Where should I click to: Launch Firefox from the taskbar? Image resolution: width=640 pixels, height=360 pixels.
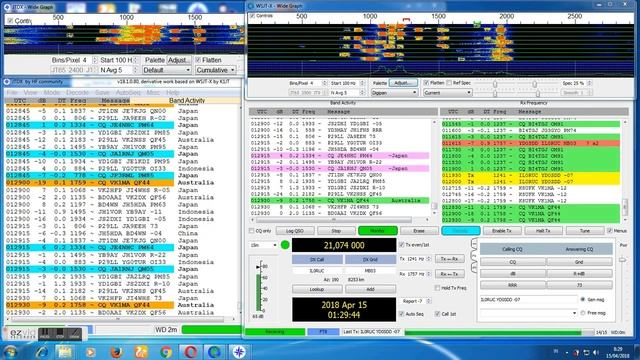[x=116, y=351]
